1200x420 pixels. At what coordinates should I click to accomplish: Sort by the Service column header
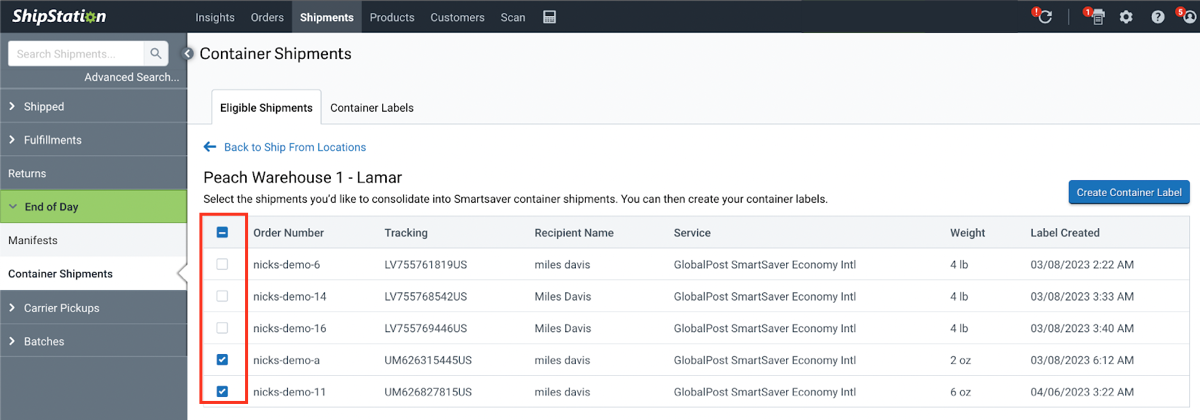(692, 232)
